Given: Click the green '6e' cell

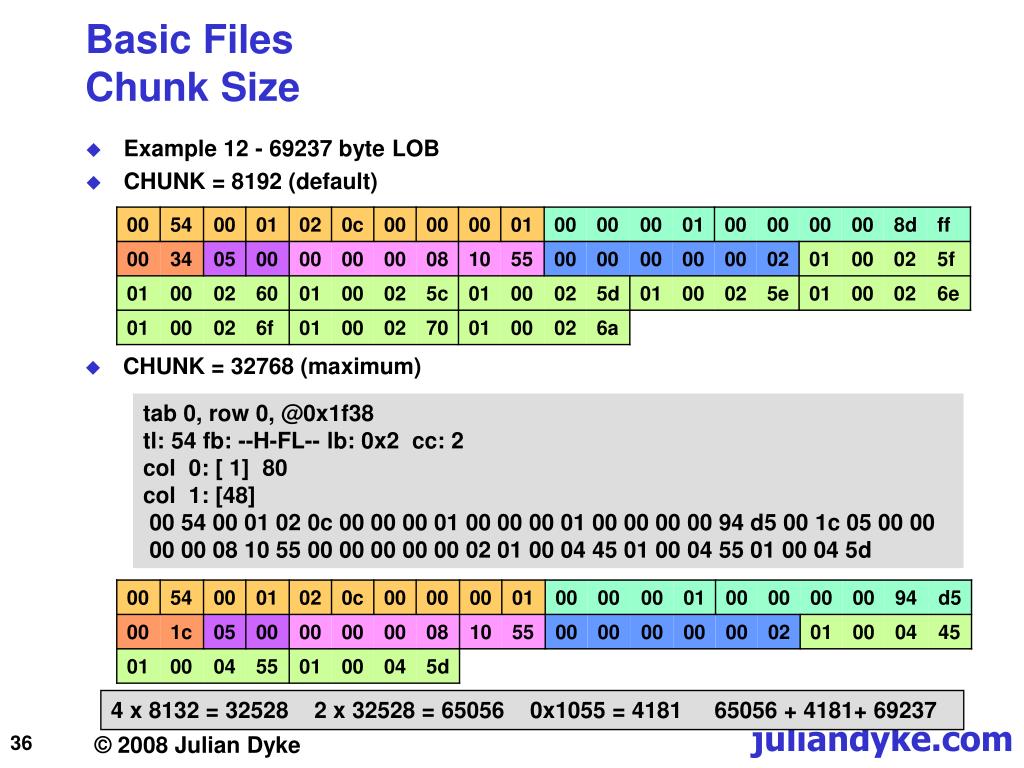Looking at the screenshot, I should (948, 294).
